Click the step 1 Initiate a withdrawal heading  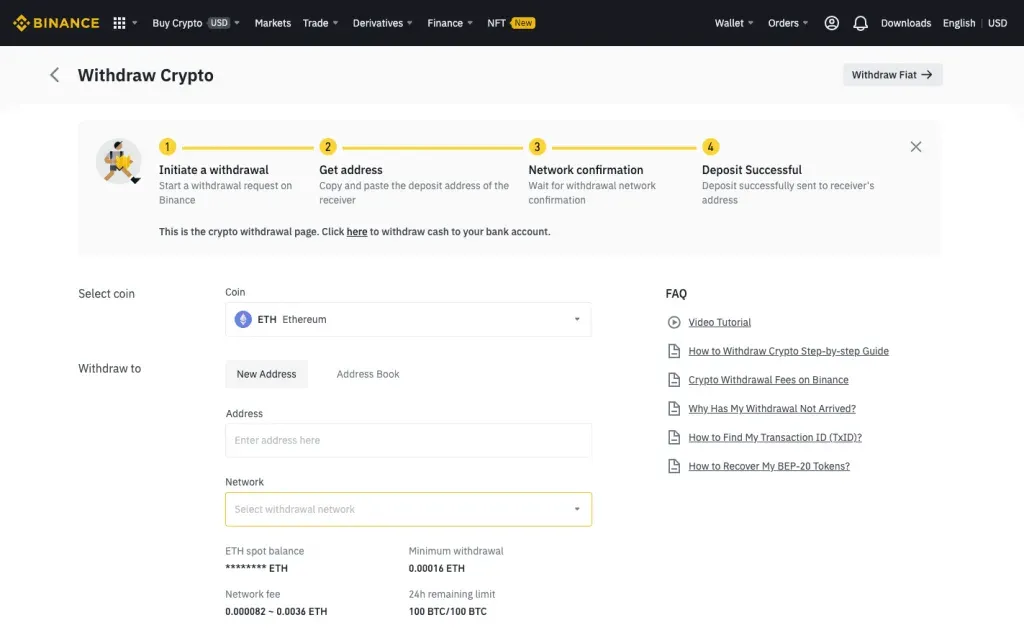[x=214, y=170]
